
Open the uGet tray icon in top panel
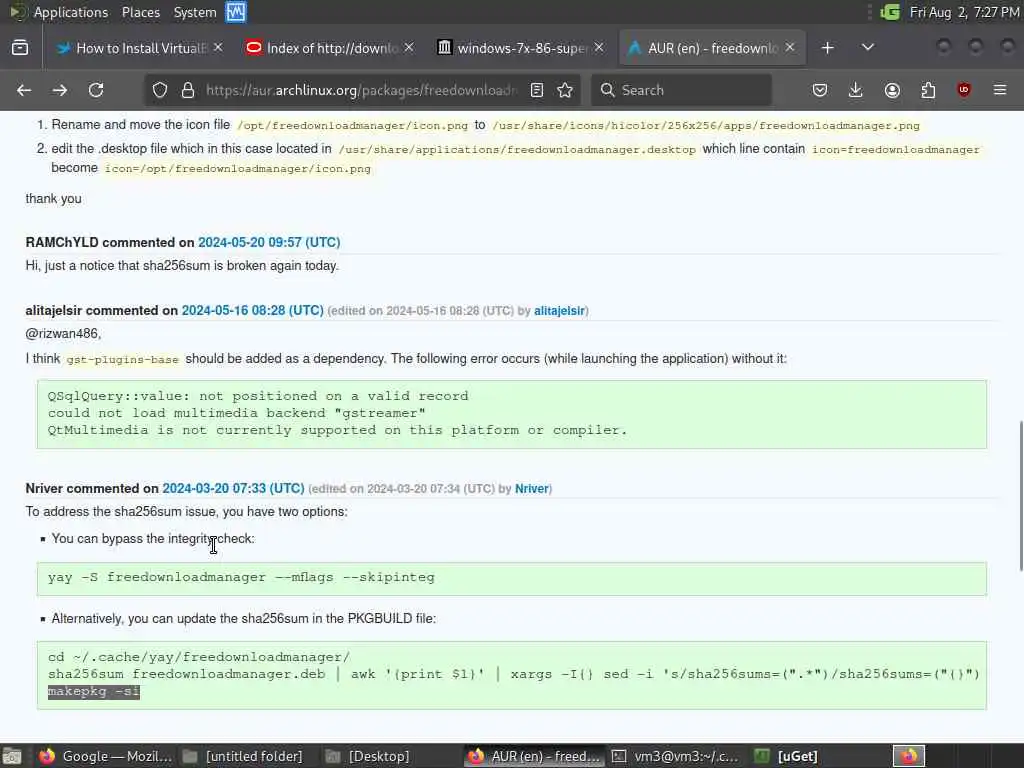pyautogui.click(x=889, y=12)
